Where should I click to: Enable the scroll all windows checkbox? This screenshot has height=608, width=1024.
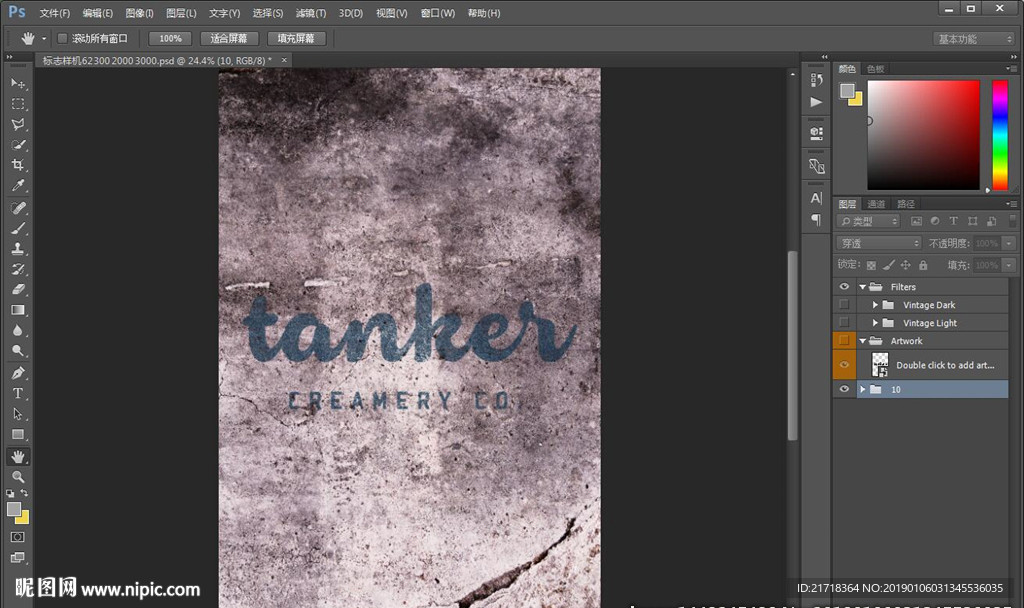63,39
